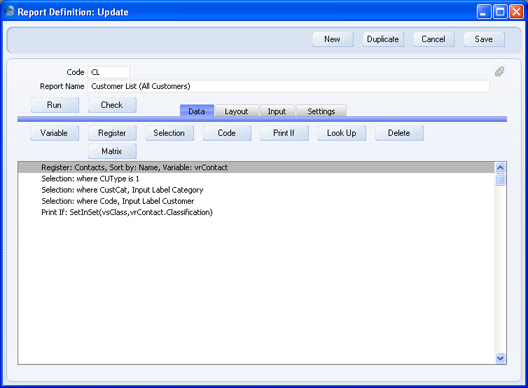This screenshot has height=388, width=528.
Task: Click the Code button in Data toolbar
Action: [227, 133]
